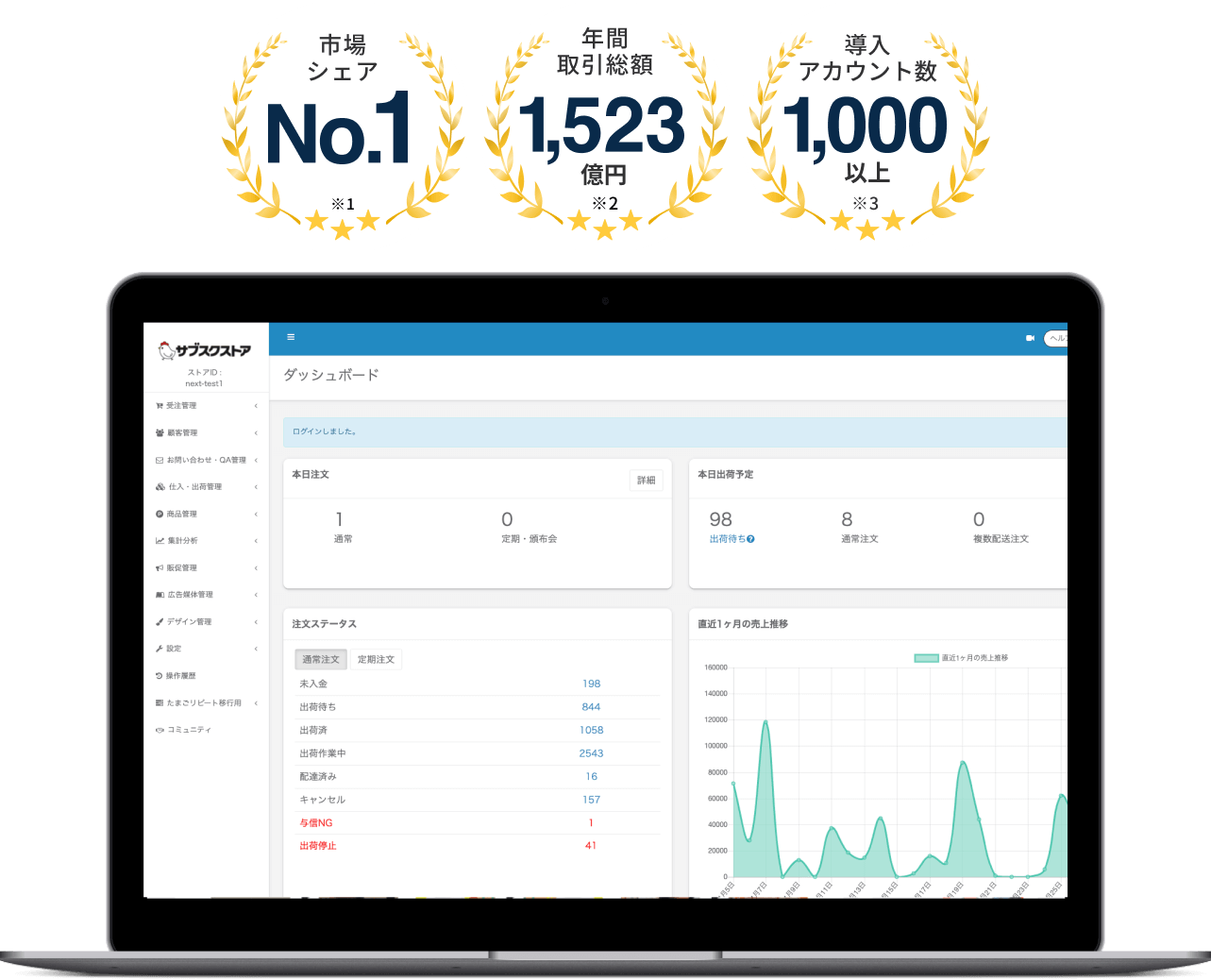This screenshot has width=1211, height=980.
Task: Open the ヘルプ button in the top bar
Action: pyautogui.click(x=1056, y=338)
